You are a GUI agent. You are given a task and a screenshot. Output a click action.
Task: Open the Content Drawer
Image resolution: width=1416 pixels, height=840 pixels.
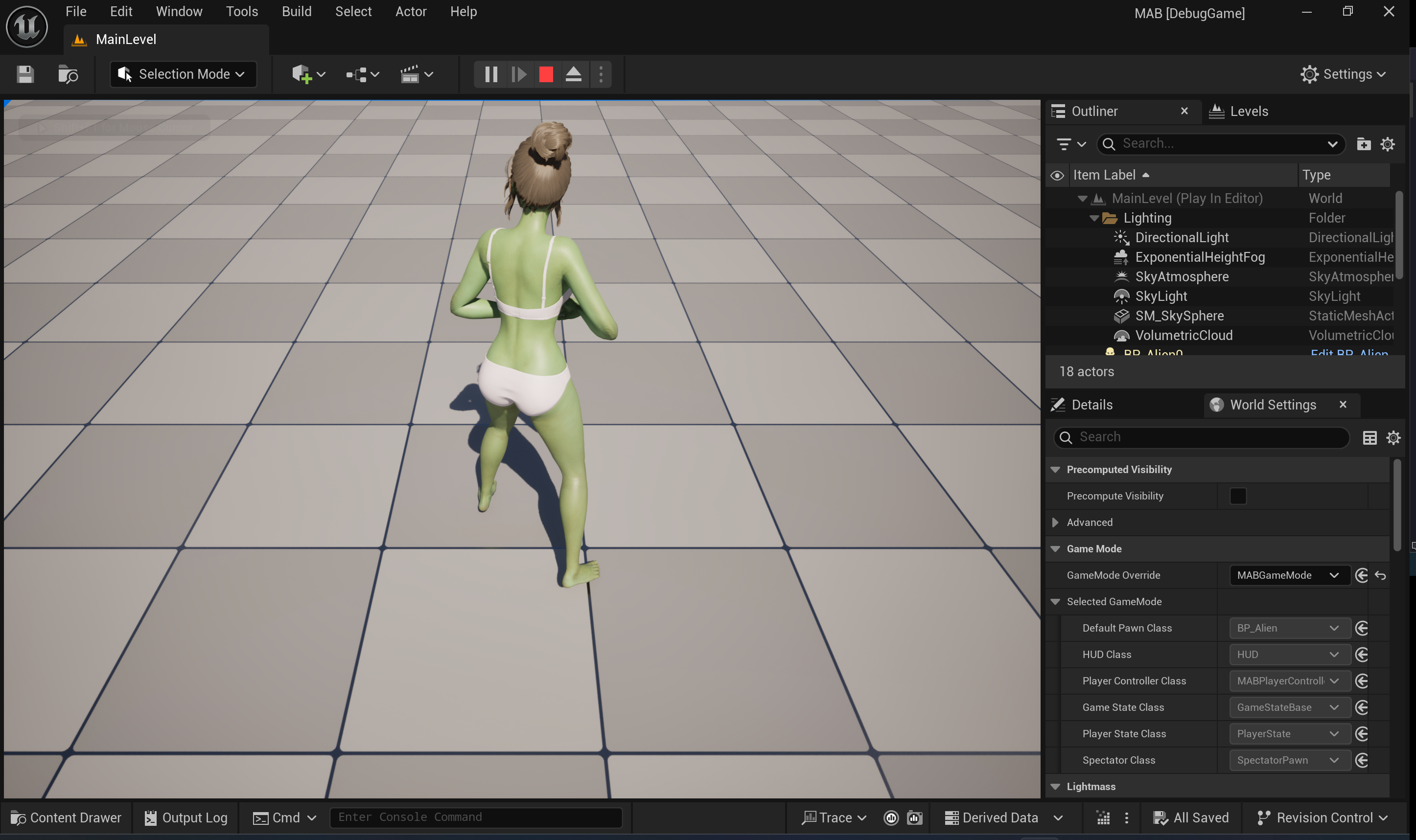[66, 818]
